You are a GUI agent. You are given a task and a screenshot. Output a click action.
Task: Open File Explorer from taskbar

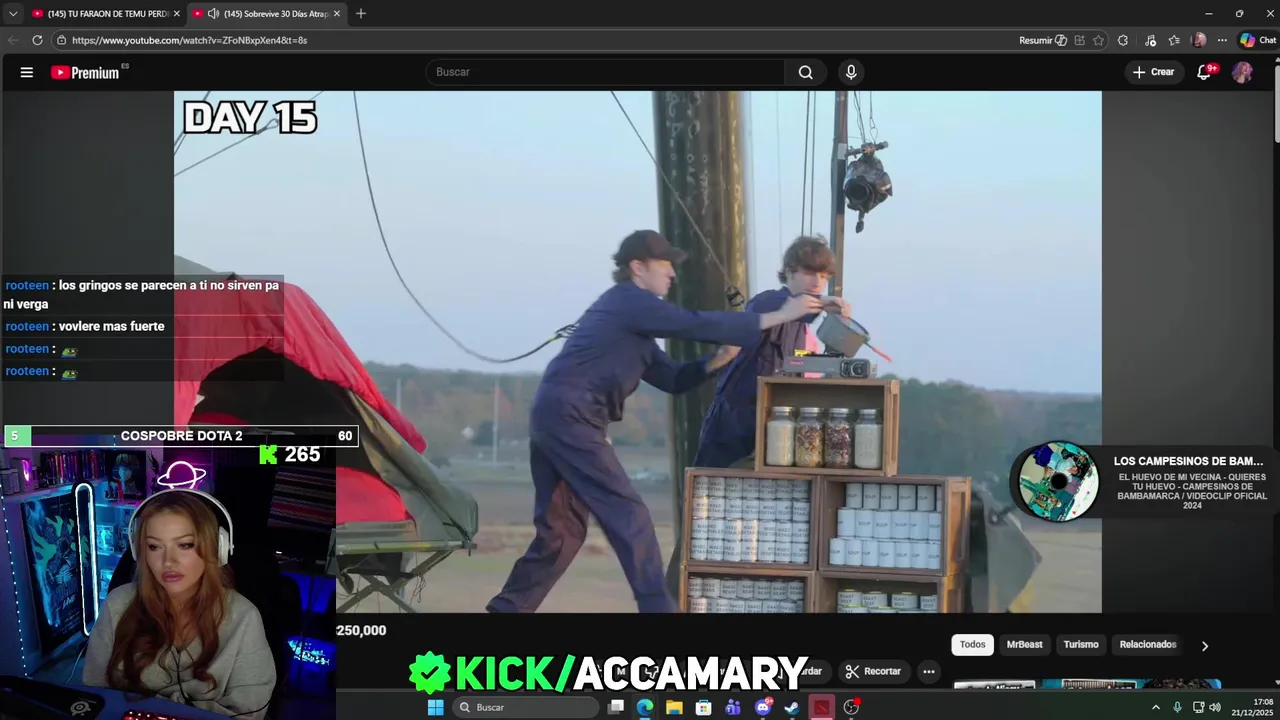click(675, 707)
